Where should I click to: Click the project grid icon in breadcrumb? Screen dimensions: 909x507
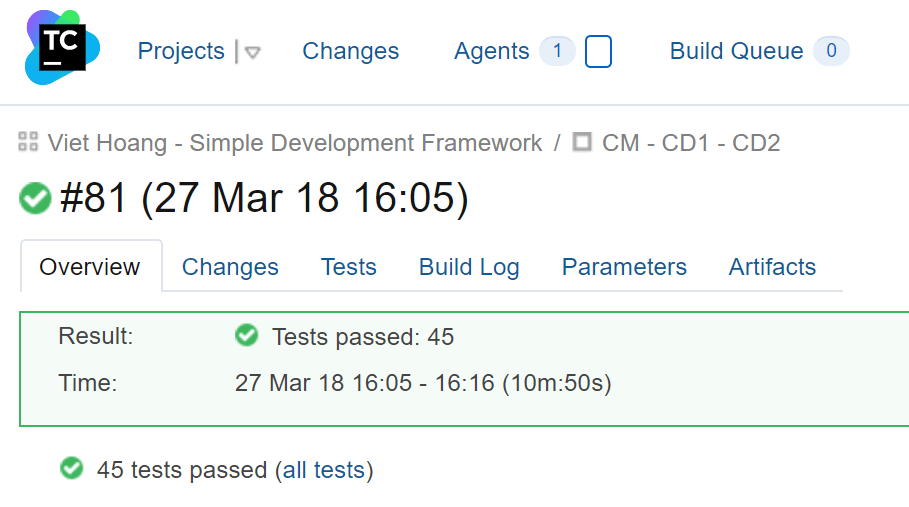(28, 142)
